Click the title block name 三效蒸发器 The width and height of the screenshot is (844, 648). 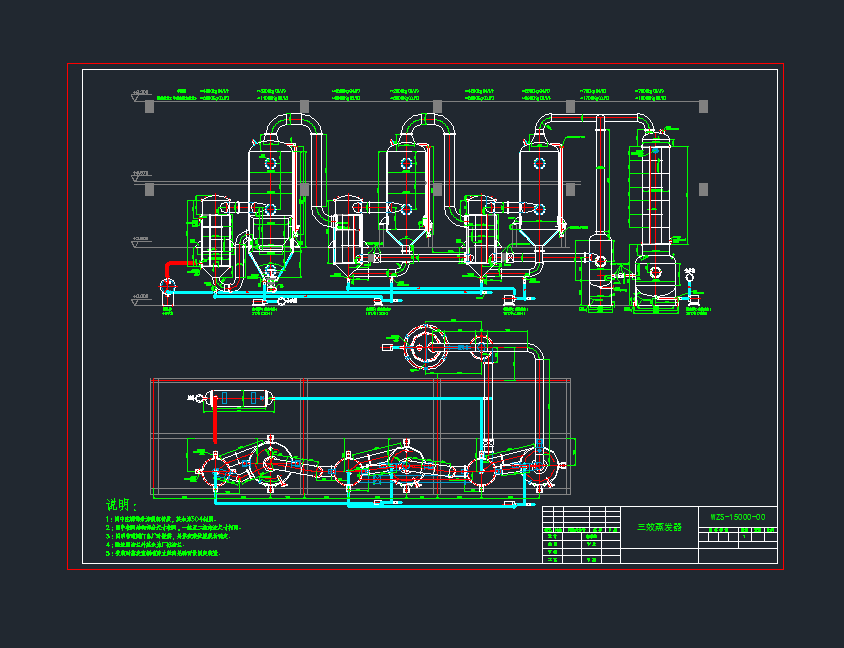pyautogui.click(x=659, y=526)
